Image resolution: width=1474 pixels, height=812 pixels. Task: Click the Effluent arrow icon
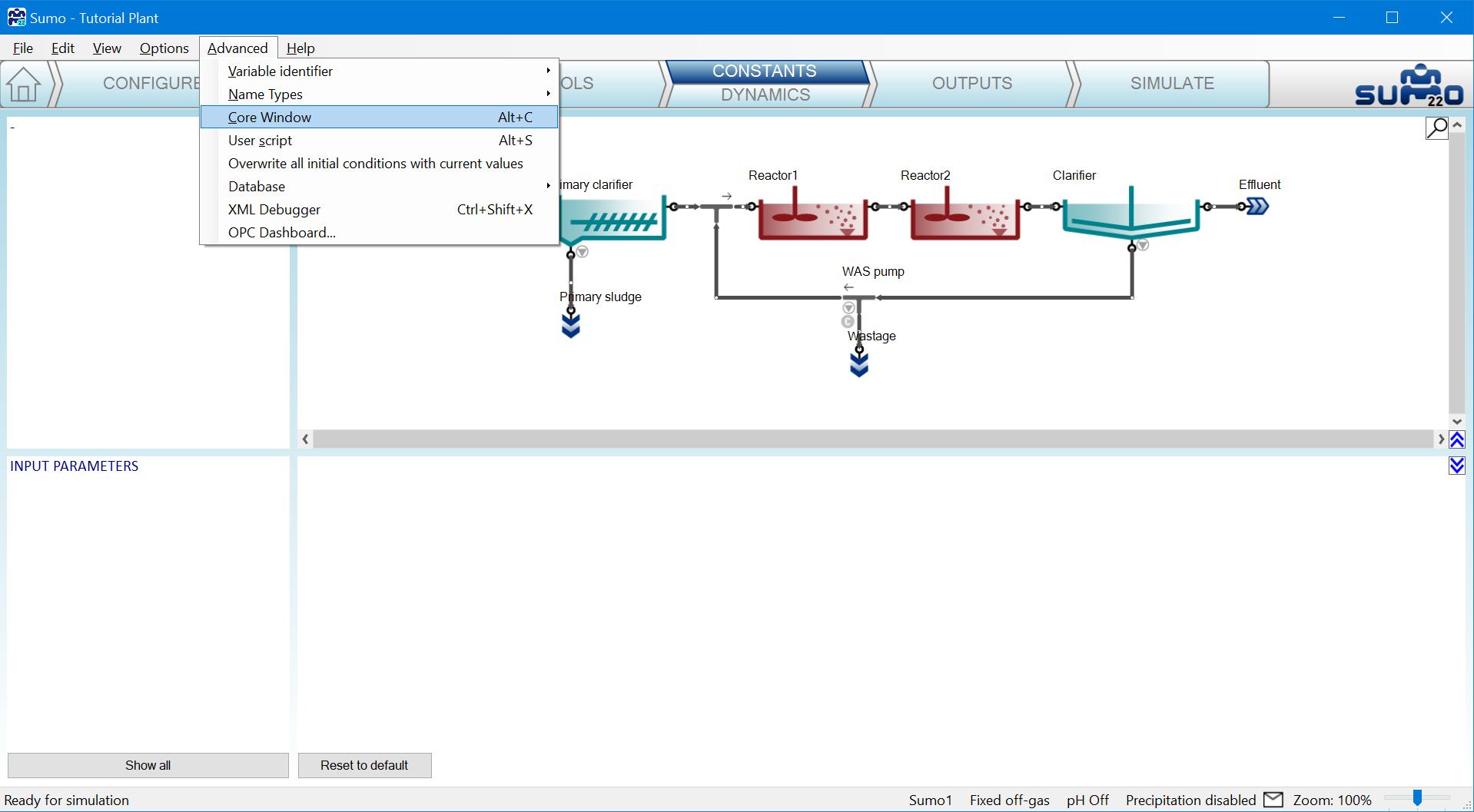1257,207
